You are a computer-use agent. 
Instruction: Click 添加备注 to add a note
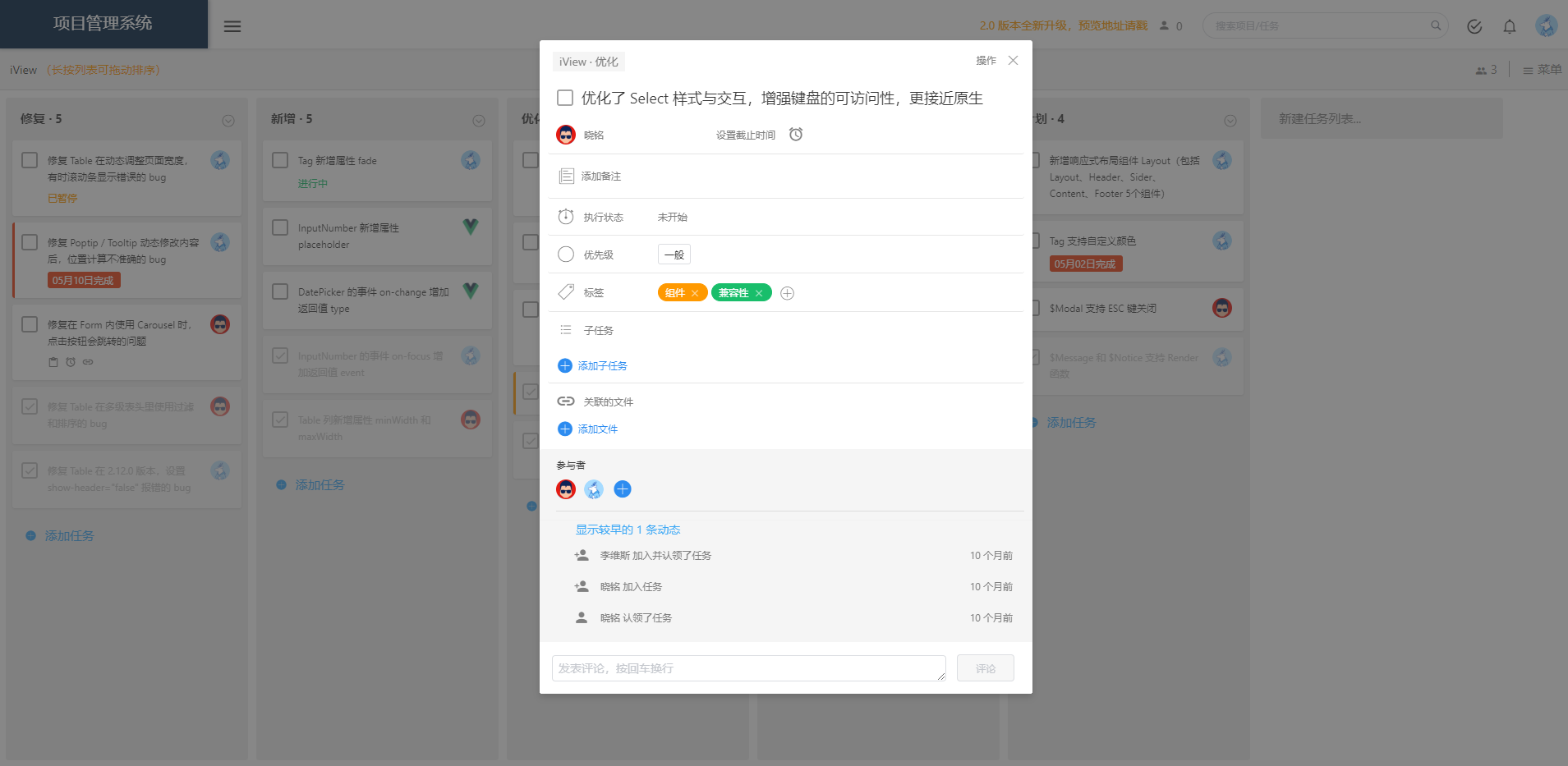click(601, 177)
